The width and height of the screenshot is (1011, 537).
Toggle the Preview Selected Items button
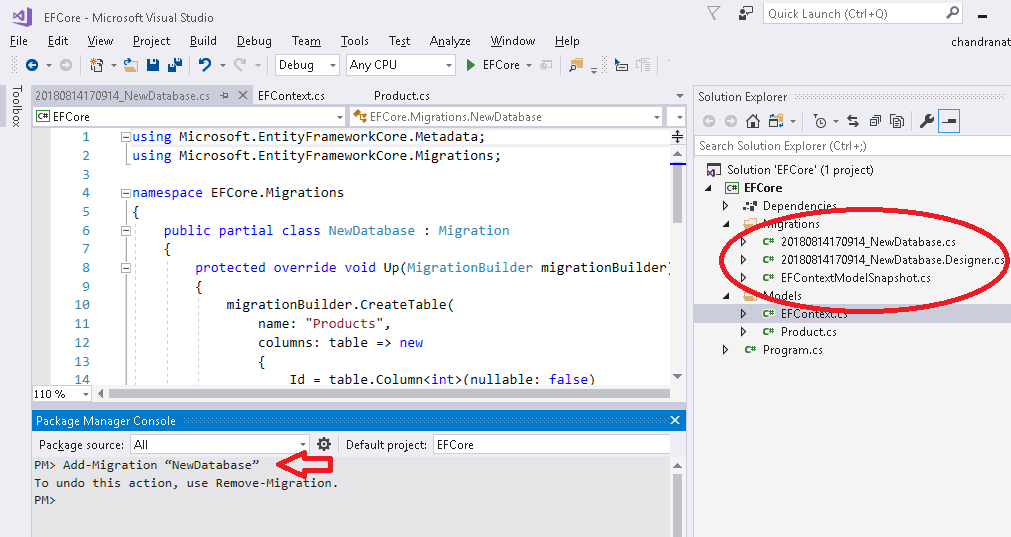pyautogui.click(x=949, y=121)
